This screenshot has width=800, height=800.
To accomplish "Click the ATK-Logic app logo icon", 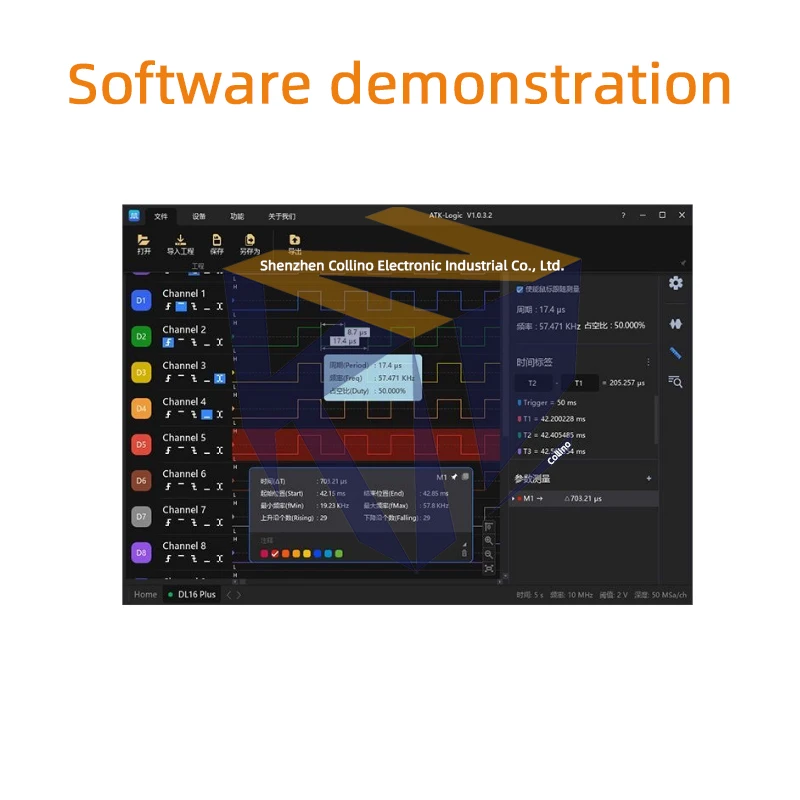I will point(134,215).
